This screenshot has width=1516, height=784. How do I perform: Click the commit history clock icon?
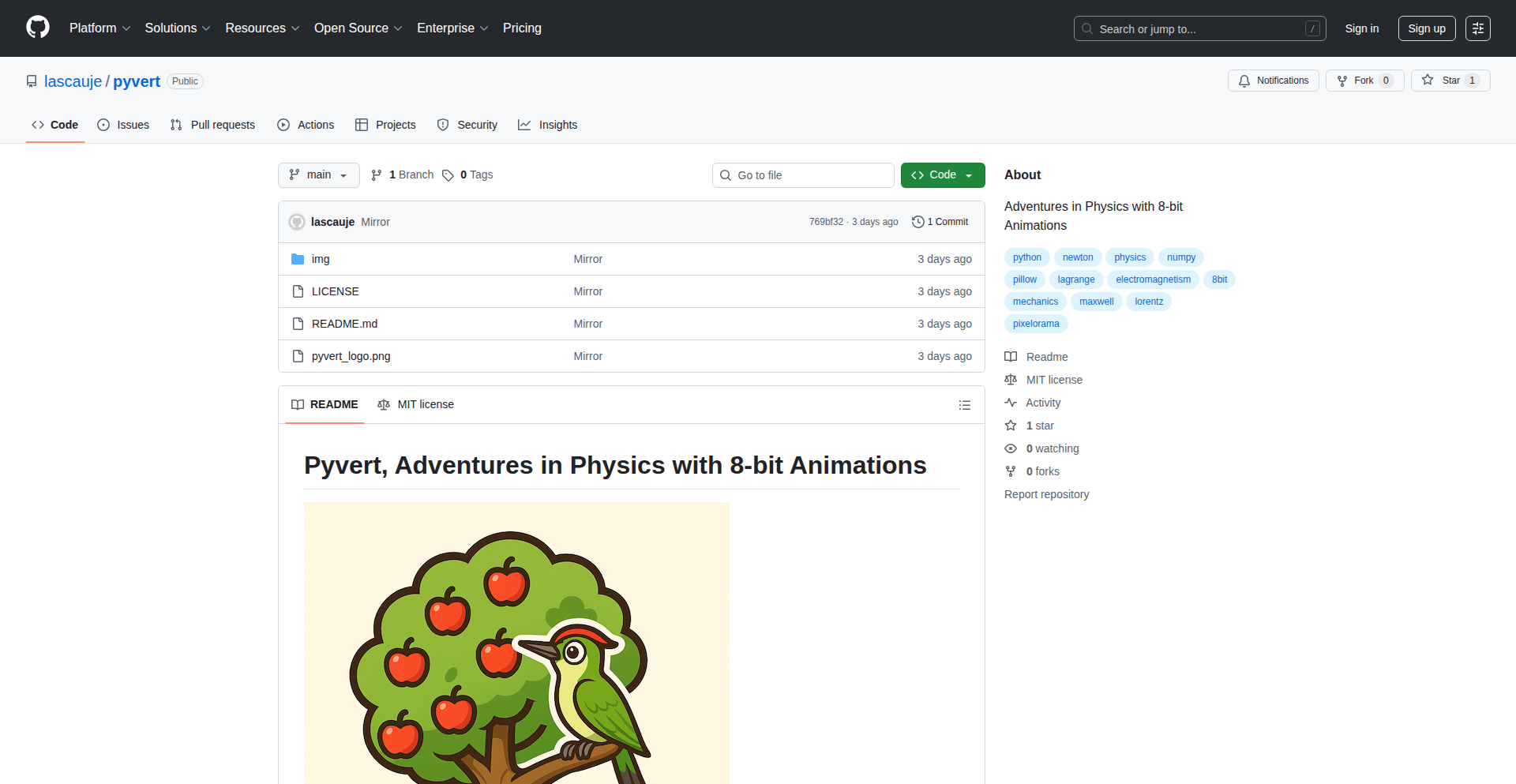point(917,222)
